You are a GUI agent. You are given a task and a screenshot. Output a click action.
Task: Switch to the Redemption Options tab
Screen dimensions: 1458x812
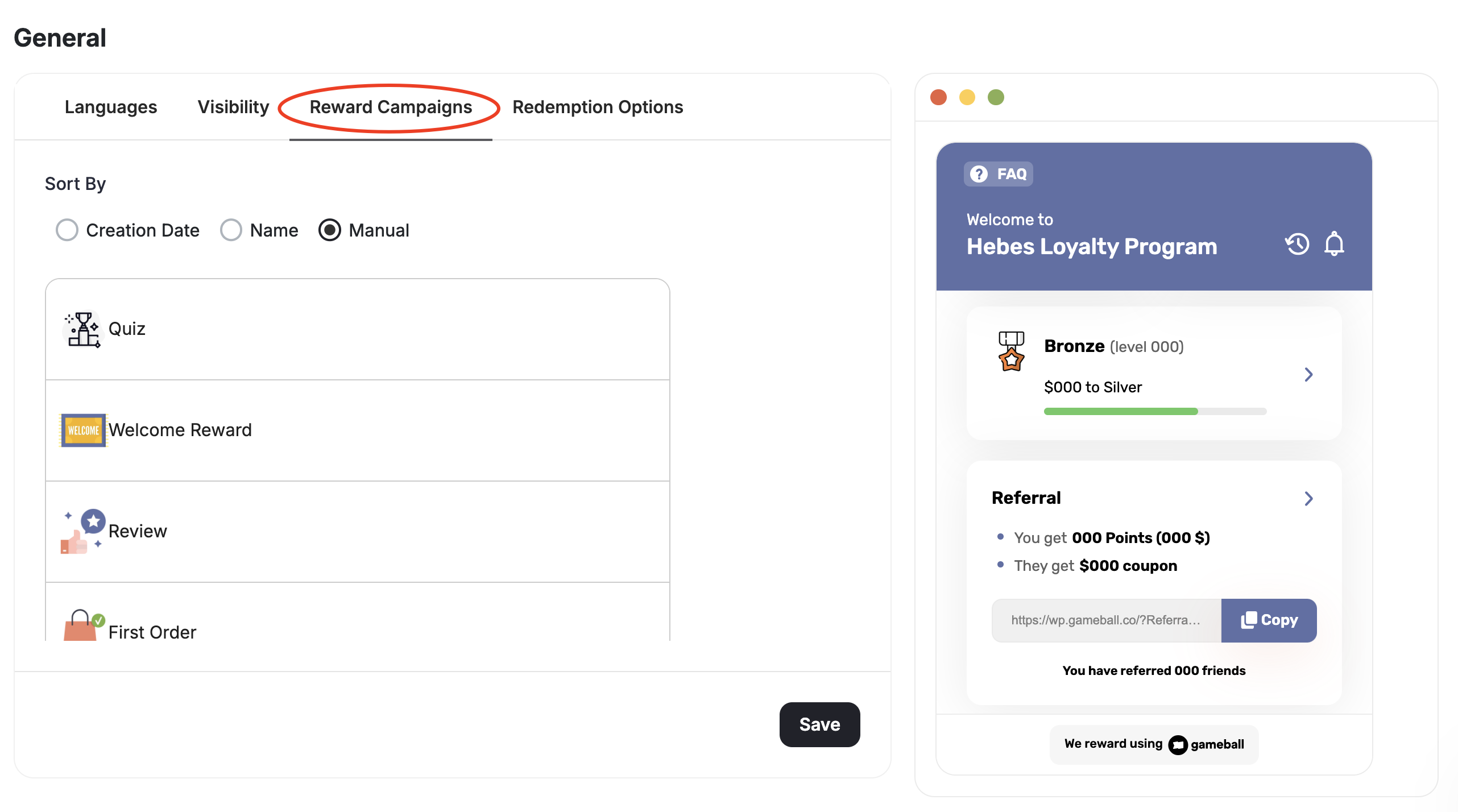point(597,107)
